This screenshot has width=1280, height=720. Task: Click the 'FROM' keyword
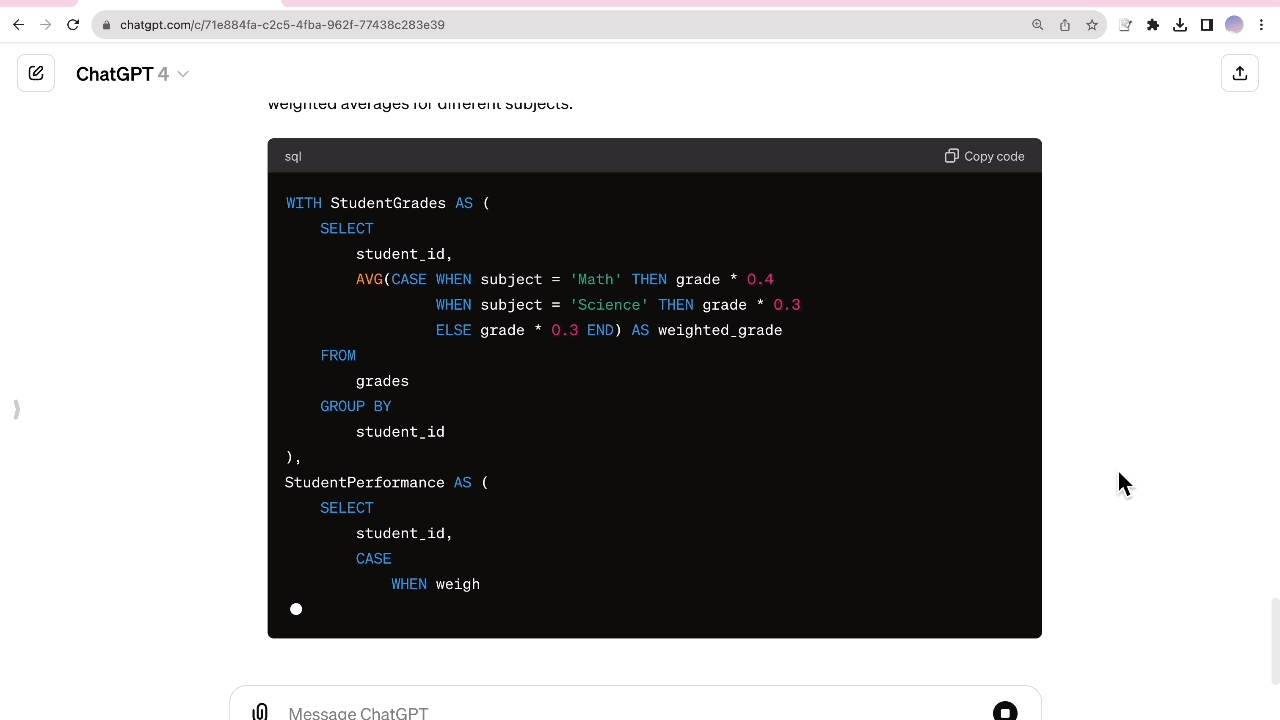coord(338,355)
